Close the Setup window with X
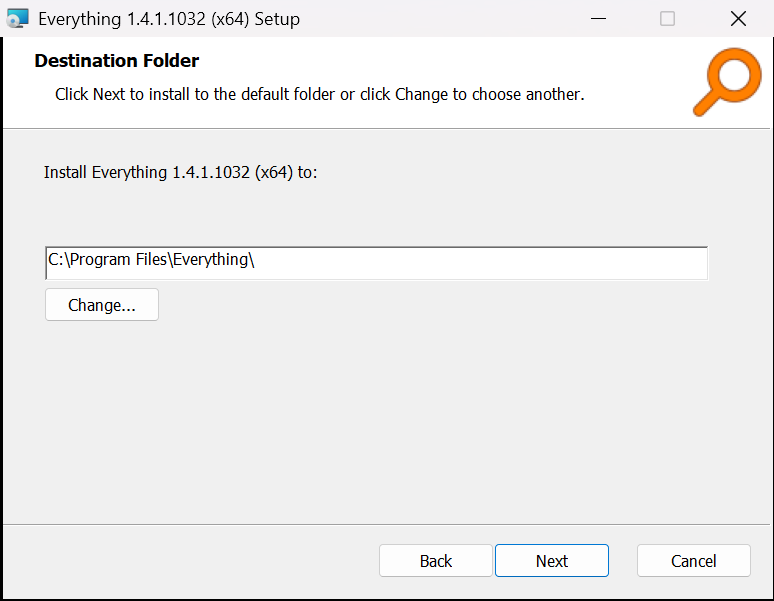Viewport: 774px width, 601px height. [738, 19]
